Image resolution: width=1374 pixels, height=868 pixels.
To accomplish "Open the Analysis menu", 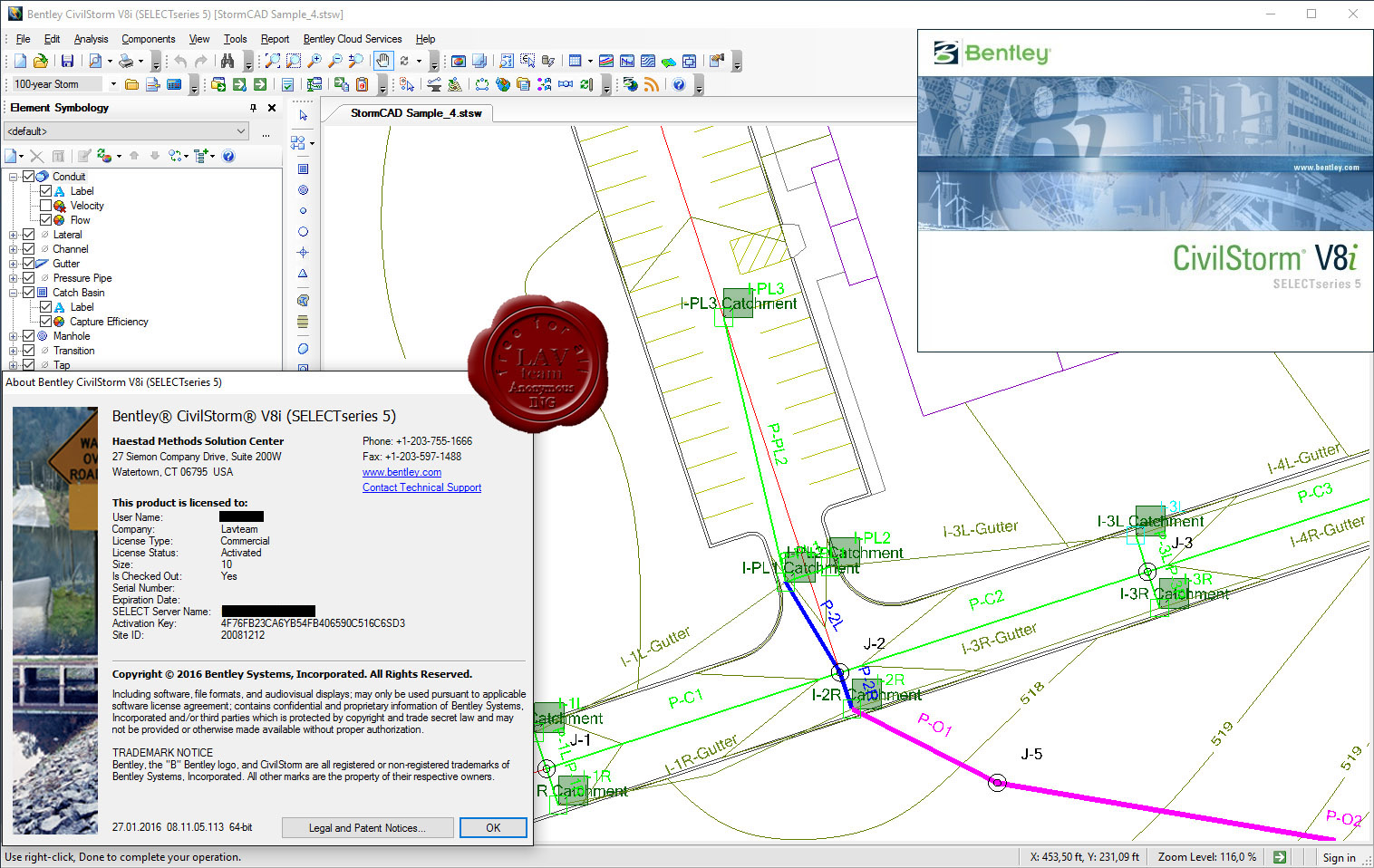I will pos(91,39).
